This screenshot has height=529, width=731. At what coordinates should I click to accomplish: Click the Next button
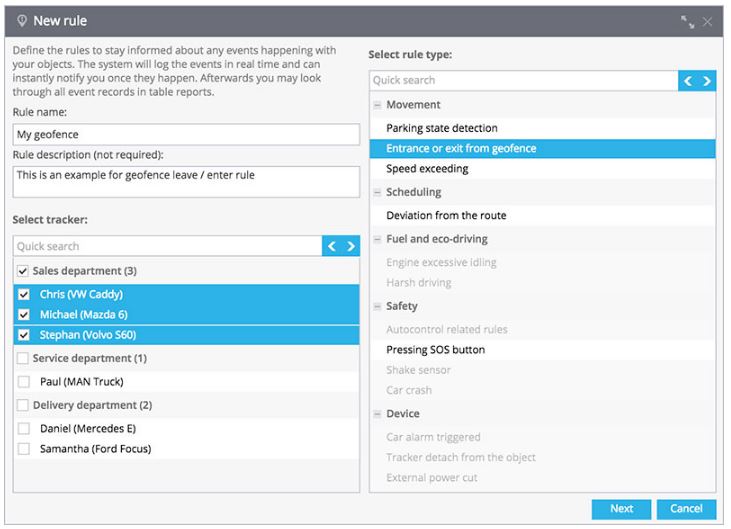(621, 509)
